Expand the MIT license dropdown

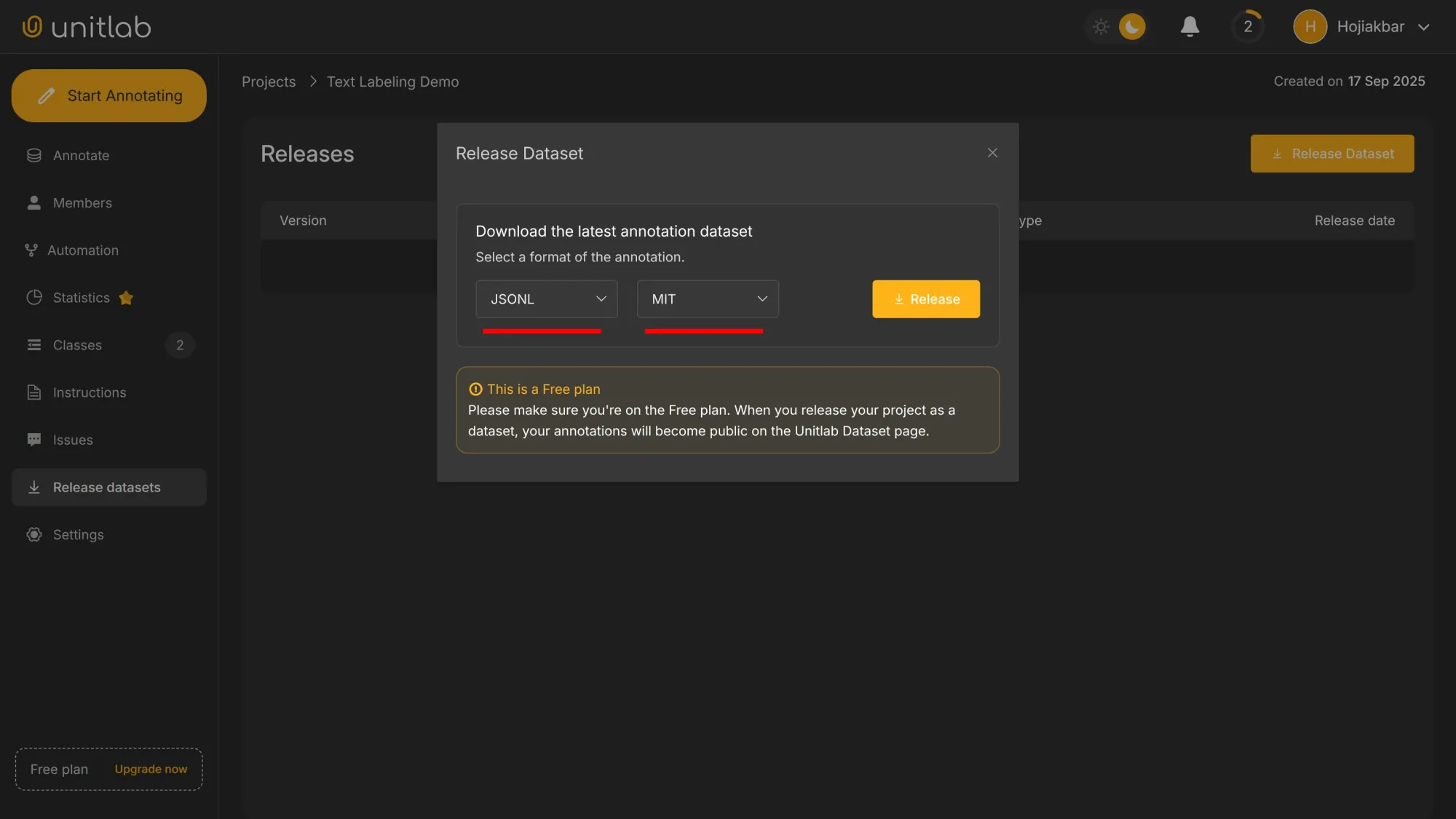708,299
